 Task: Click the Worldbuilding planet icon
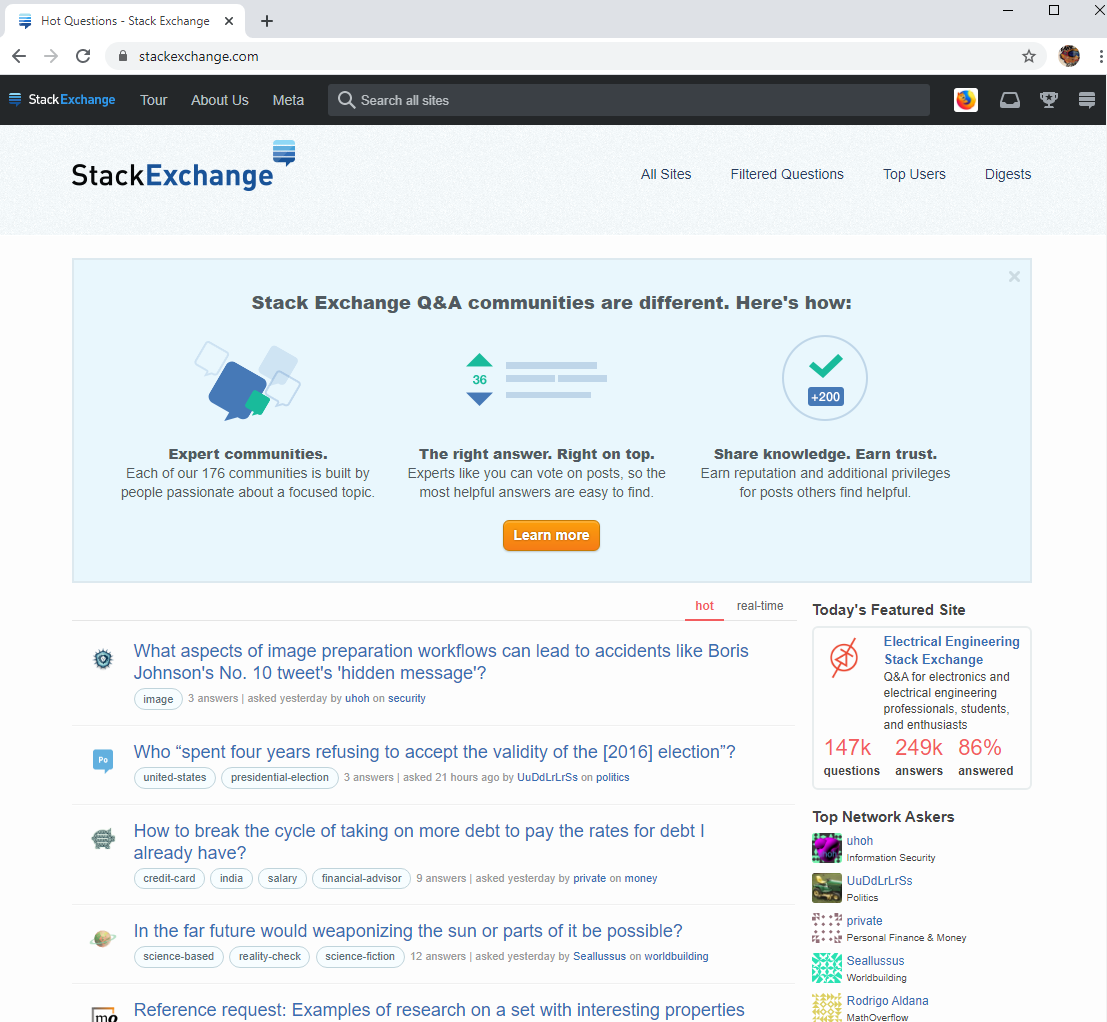(103, 939)
